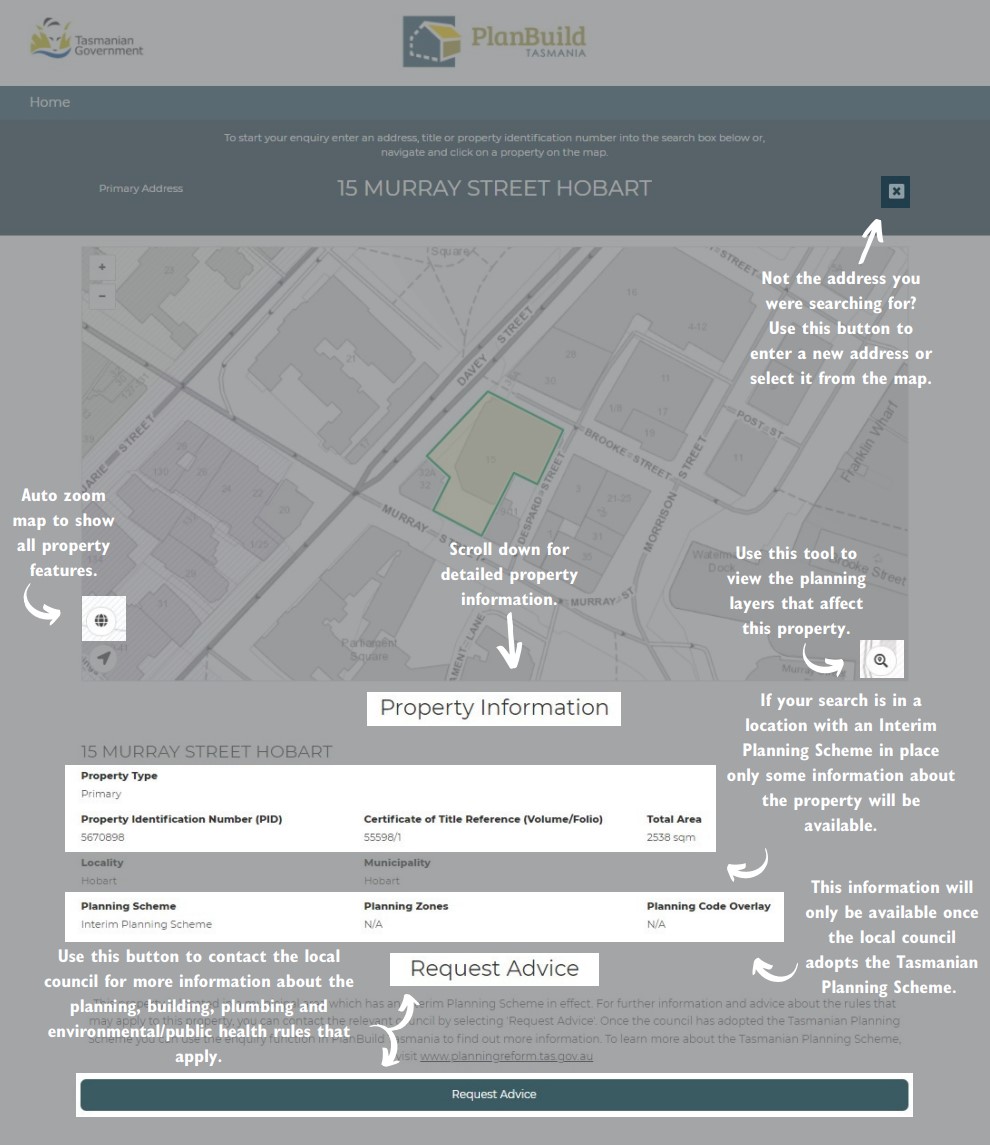The image size is (990, 1145).
Task: Click the Property Information heading
Action: click(x=494, y=708)
